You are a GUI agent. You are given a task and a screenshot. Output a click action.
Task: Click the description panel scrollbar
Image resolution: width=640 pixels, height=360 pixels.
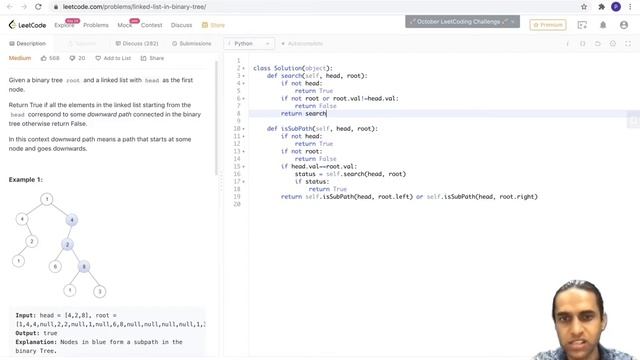coord(216,118)
